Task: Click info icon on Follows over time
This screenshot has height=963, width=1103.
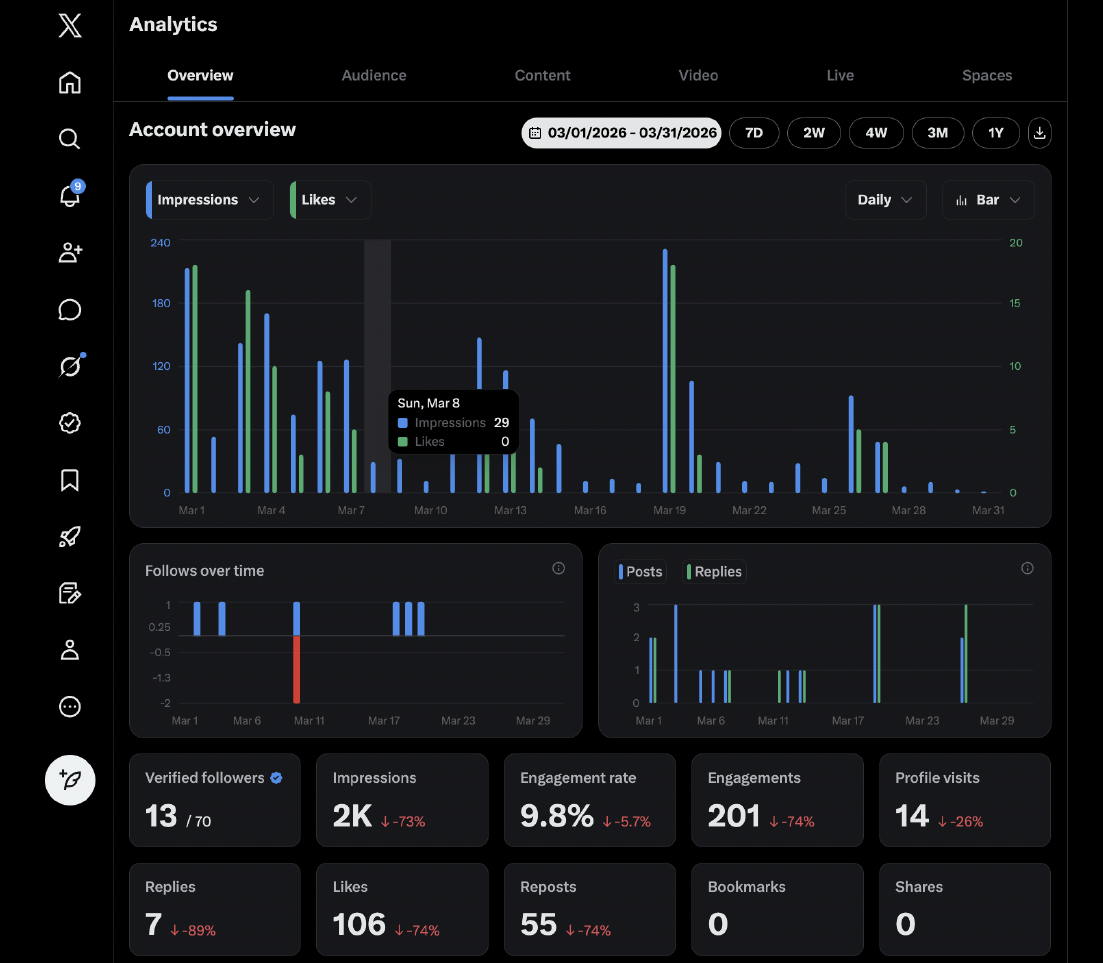Action: tap(558, 569)
